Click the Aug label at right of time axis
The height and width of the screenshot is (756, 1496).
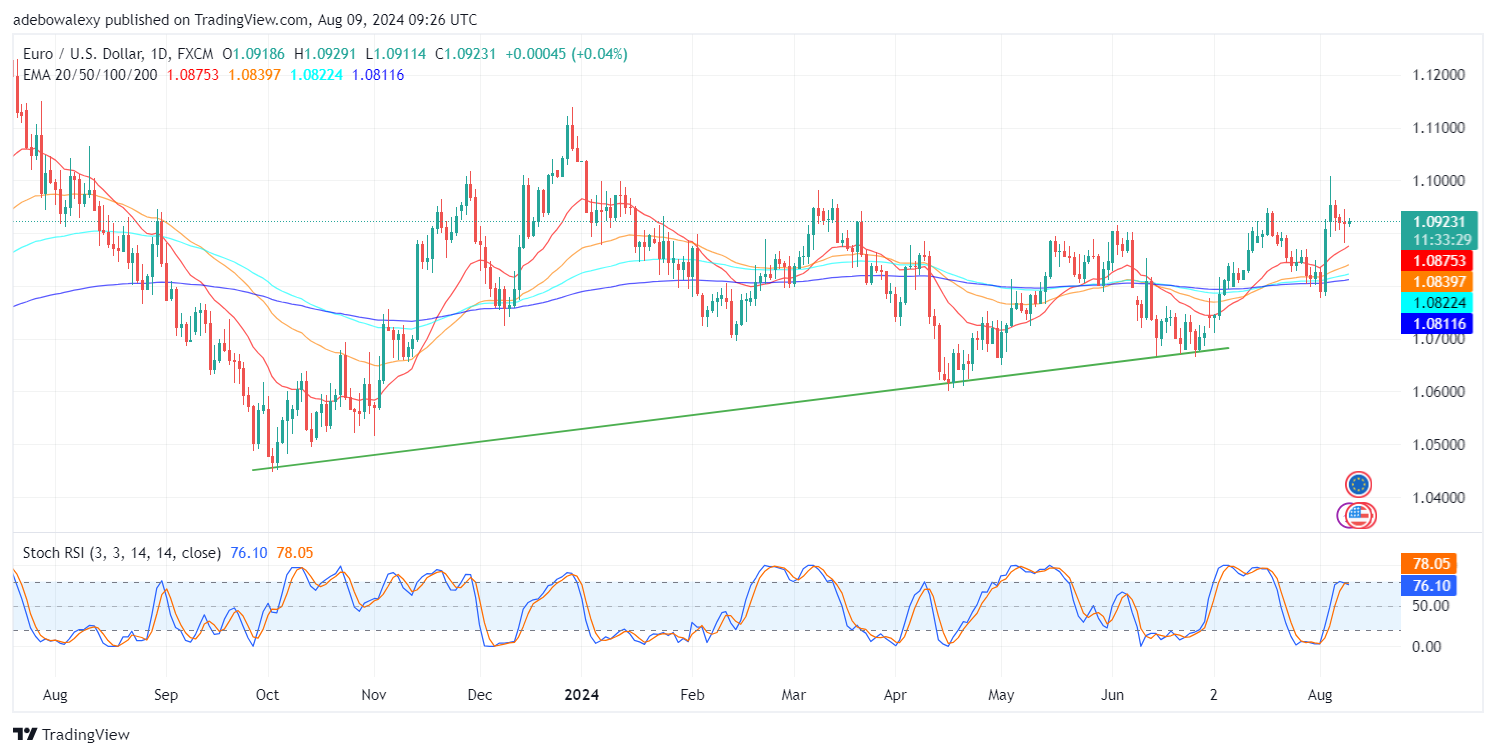1321,693
